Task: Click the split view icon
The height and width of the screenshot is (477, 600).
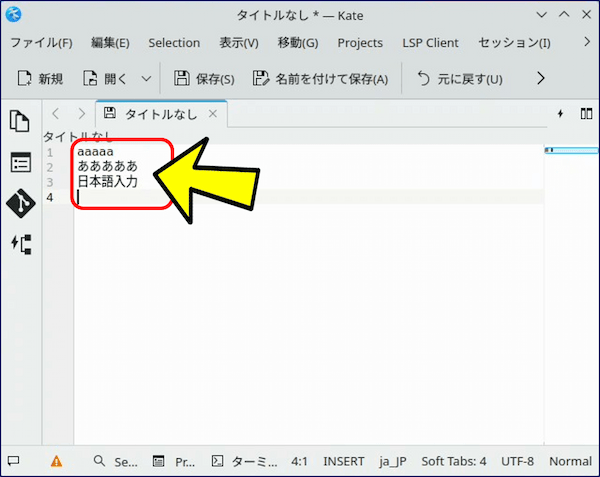Action: click(x=584, y=113)
